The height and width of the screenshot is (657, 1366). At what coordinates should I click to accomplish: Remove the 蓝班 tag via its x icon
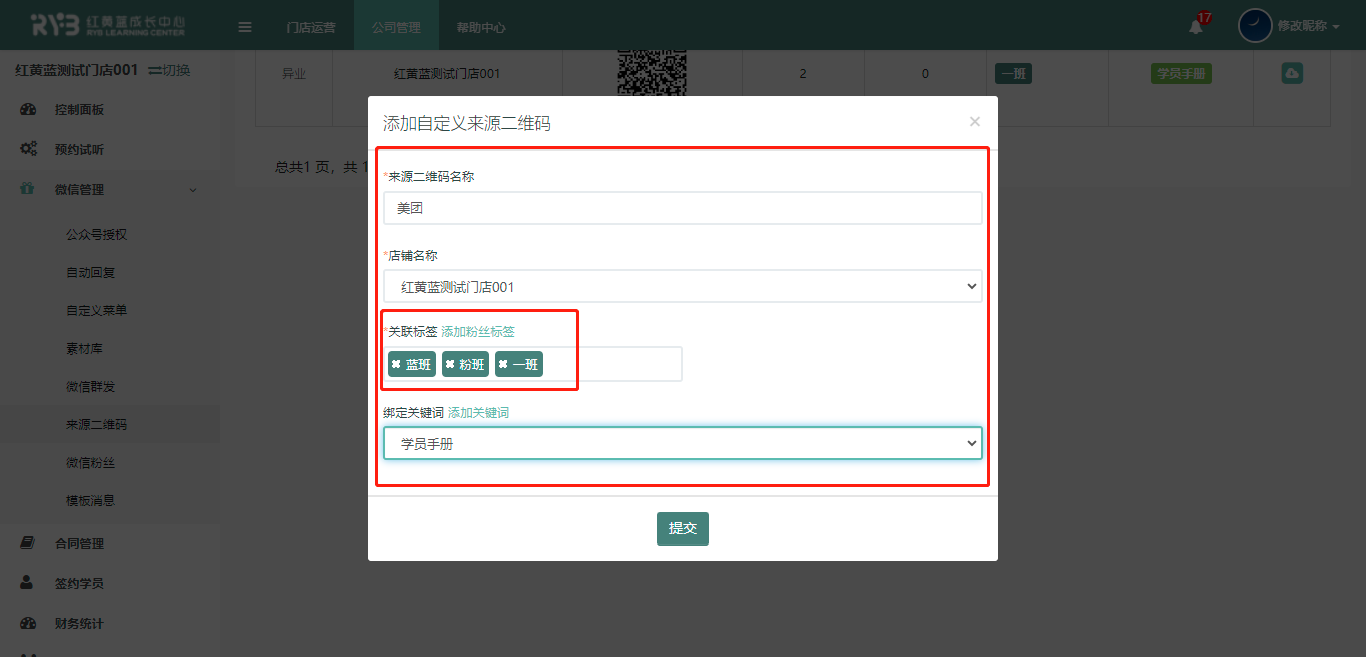tap(396, 365)
